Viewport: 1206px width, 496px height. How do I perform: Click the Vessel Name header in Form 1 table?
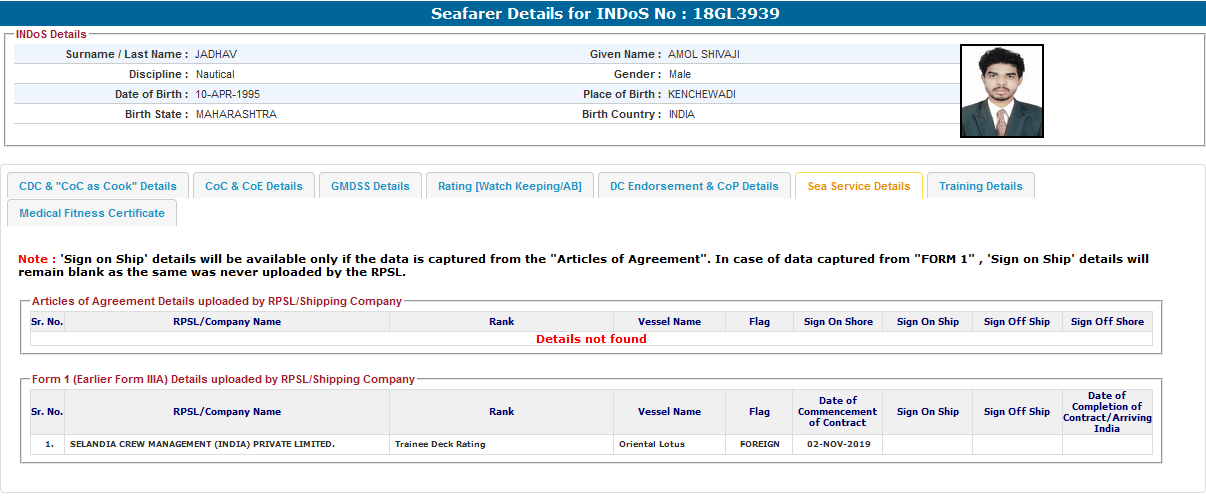click(669, 411)
